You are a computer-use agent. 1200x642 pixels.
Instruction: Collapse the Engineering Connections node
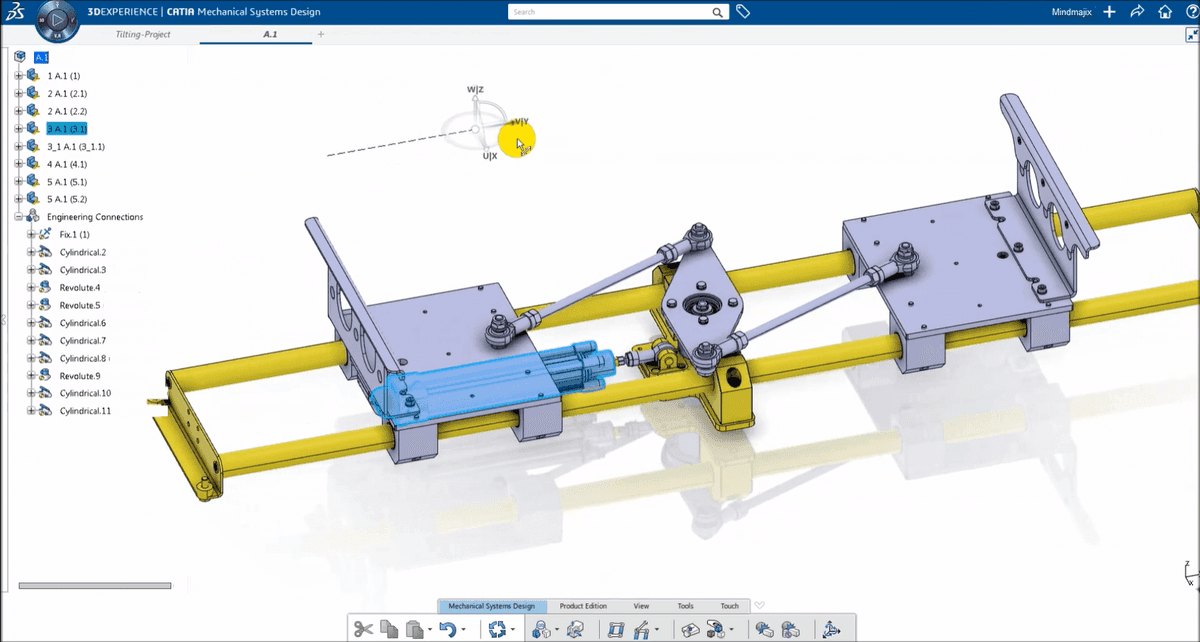tap(18, 217)
